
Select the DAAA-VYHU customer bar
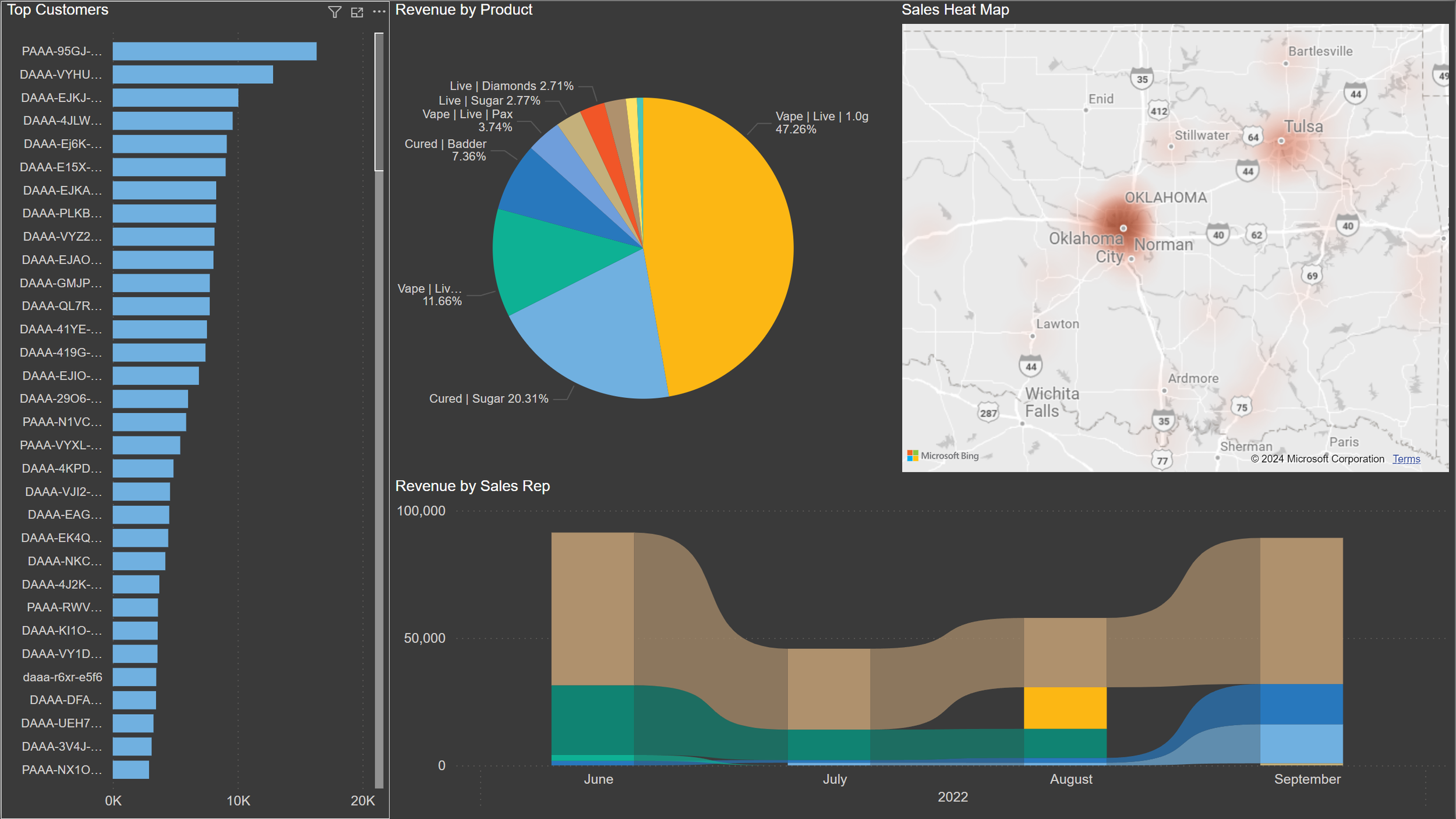192,75
